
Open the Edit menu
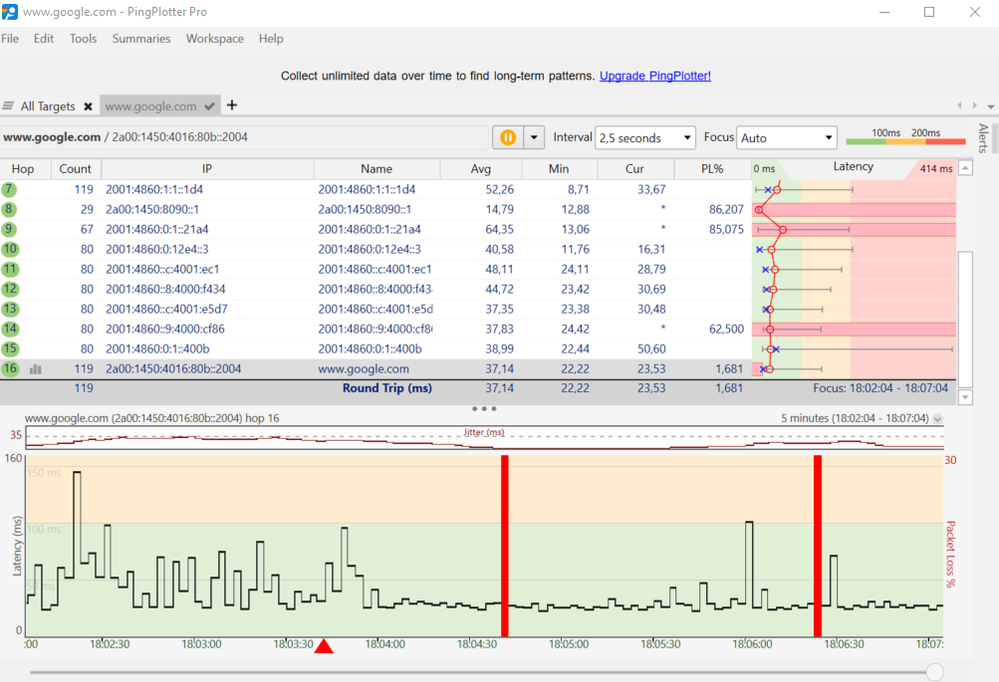click(x=43, y=38)
